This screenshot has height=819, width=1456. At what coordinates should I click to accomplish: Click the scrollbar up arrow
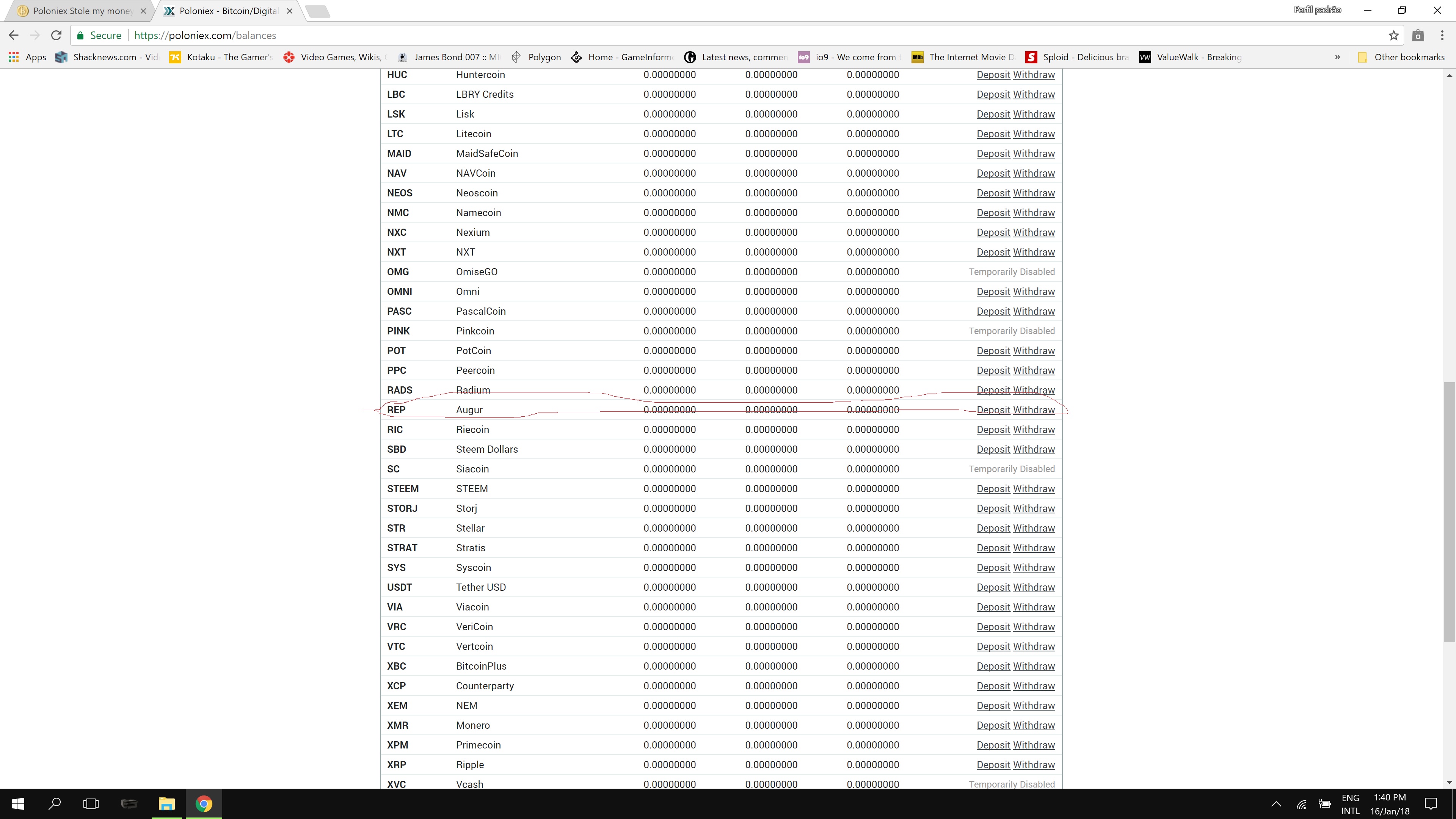(x=1449, y=75)
